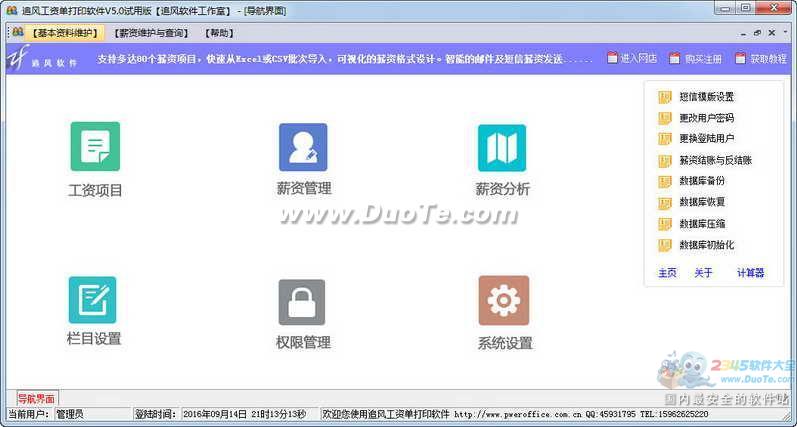
Task: Open the 栏目设置 edit note icon
Action: tap(93, 300)
